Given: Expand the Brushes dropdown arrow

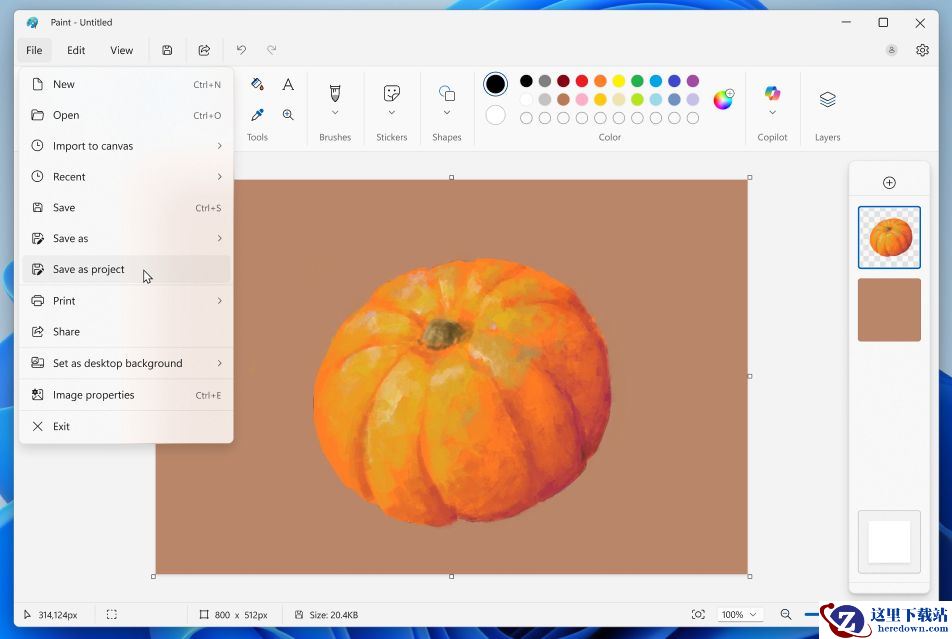Looking at the screenshot, I should 335,113.
